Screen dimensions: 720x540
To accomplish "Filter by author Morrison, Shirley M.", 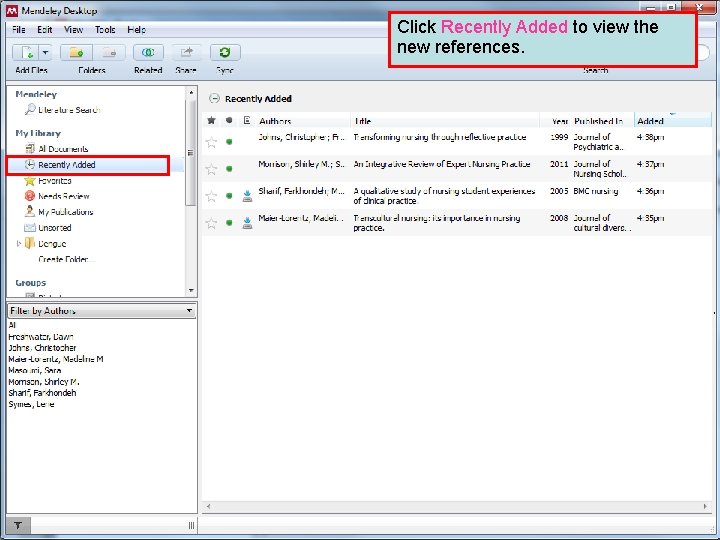I will click(x=44, y=382).
